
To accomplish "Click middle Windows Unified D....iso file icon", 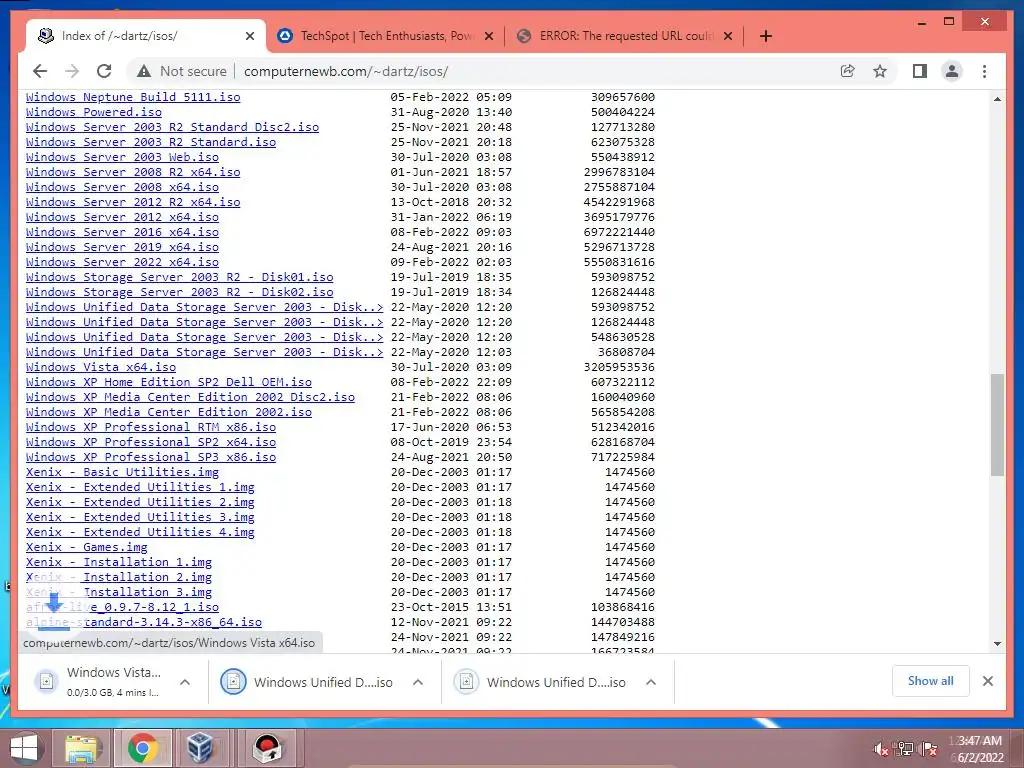I will (233, 682).
